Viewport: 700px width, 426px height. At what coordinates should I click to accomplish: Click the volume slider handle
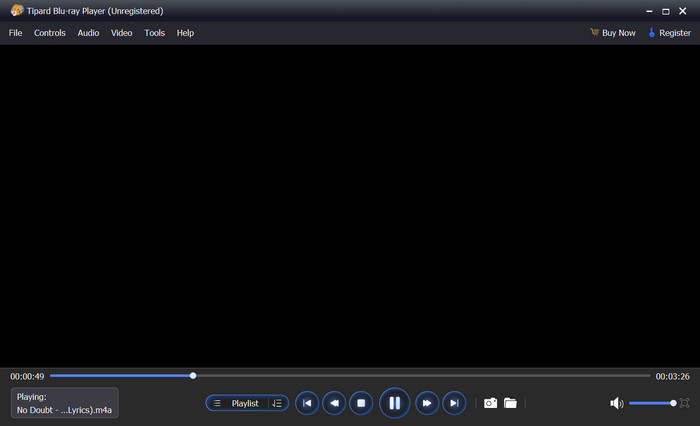click(673, 403)
